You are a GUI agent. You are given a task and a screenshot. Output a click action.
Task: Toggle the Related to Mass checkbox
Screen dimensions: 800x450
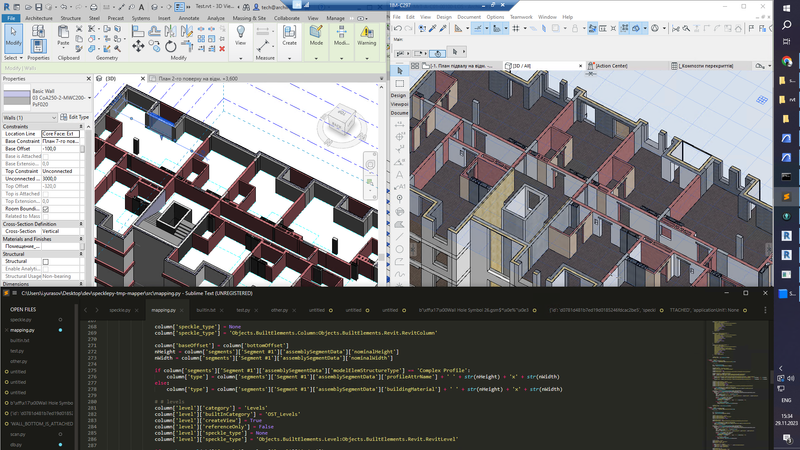pos(45,216)
